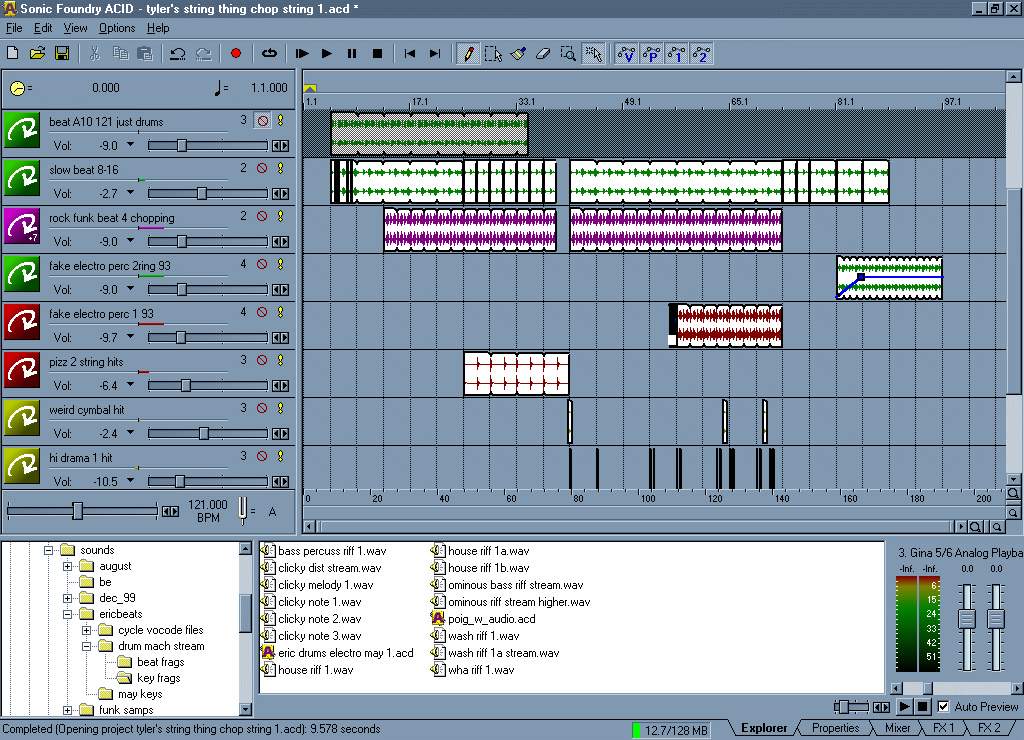
Task: Collapse the sounds folder in explorer tree
Action: tap(48, 550)
